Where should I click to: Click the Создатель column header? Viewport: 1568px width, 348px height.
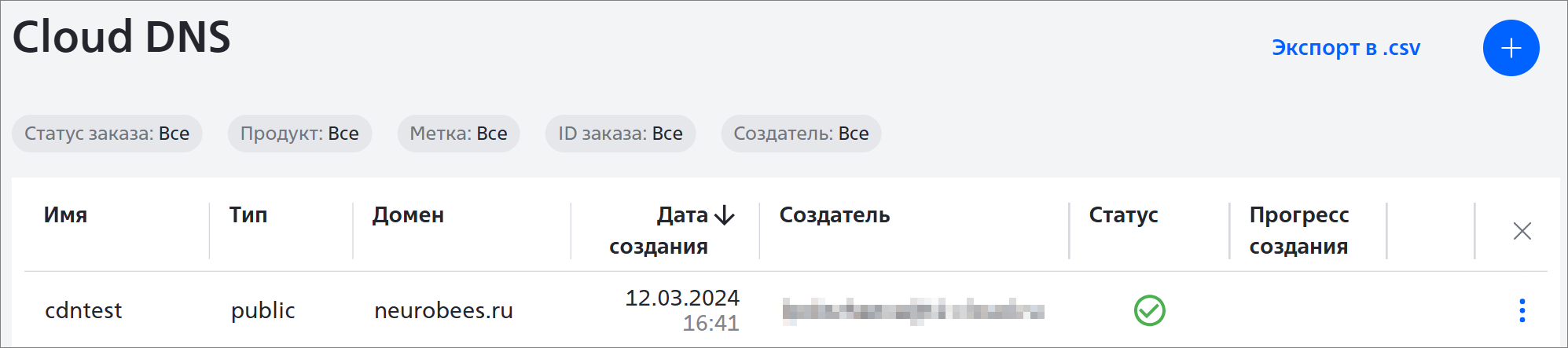[835, 215]
